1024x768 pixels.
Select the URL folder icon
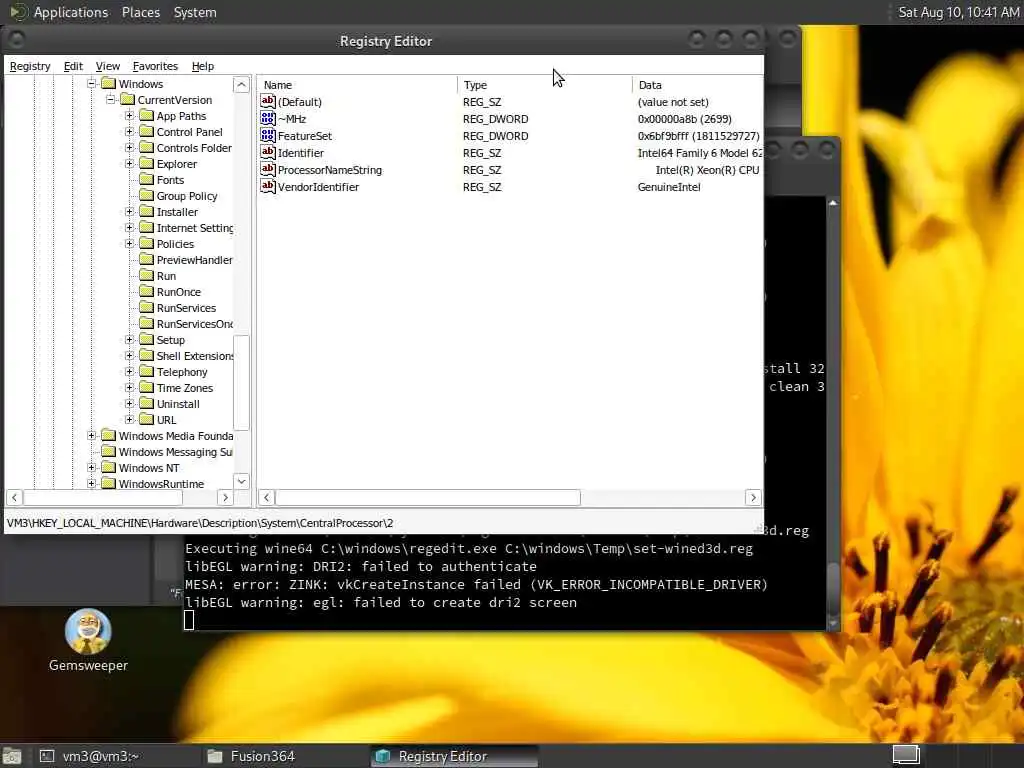click(146, 420)
